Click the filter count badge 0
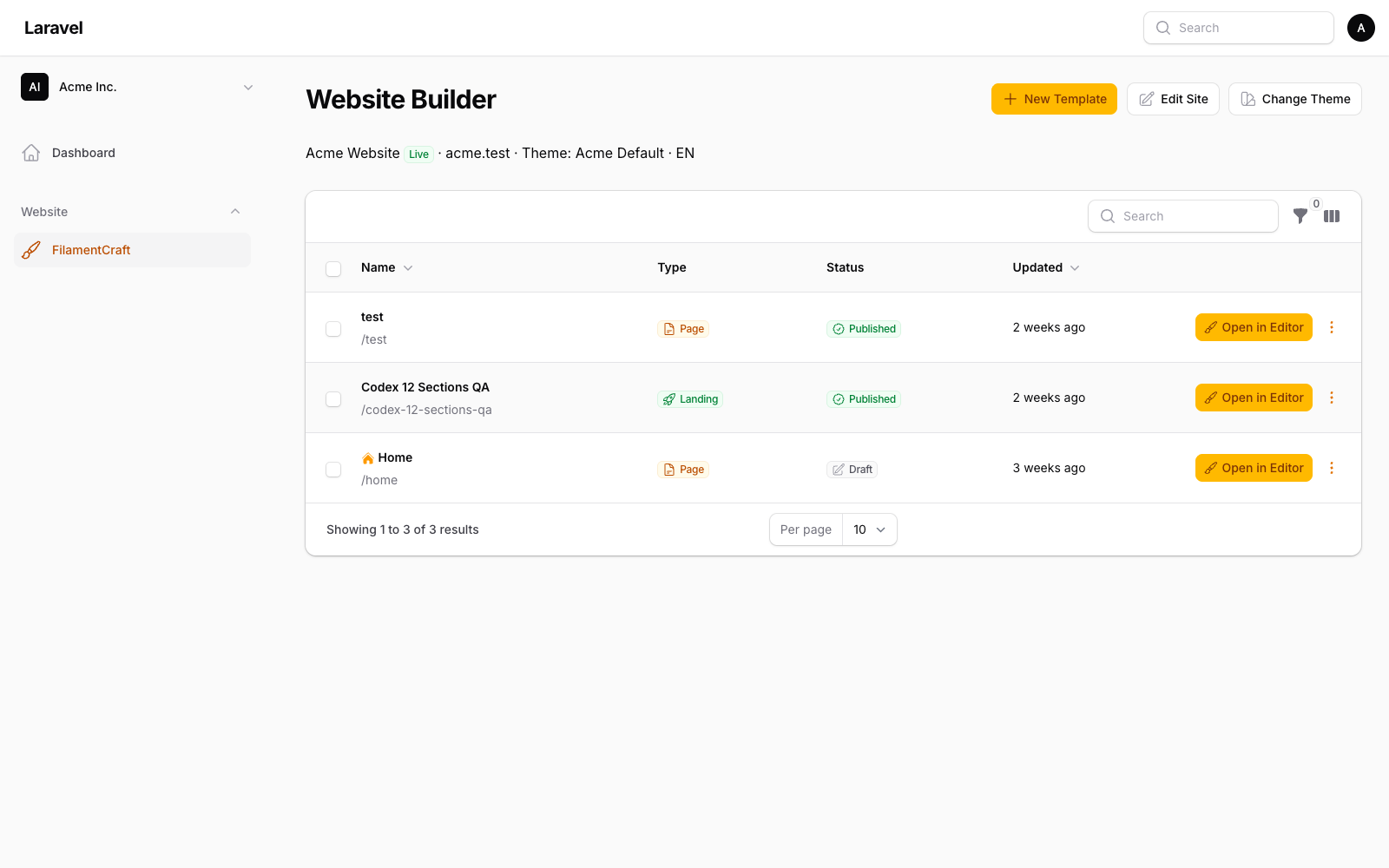Viewport: 1389px width, 868px height. [x=1316, y=204]
